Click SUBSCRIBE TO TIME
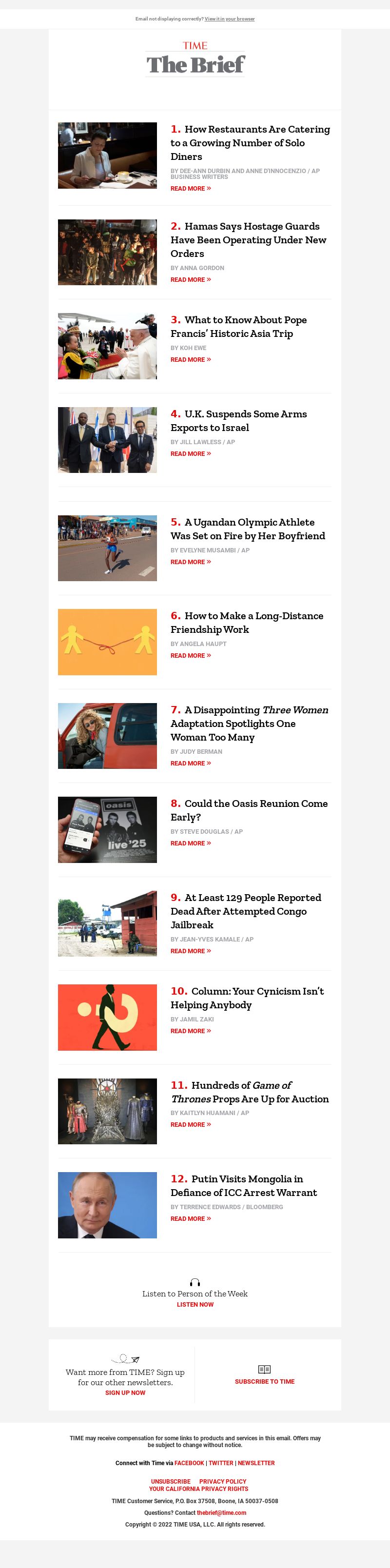This screenshot has height=1568, width=390. pyautogui.click(x=265, y=1382)
